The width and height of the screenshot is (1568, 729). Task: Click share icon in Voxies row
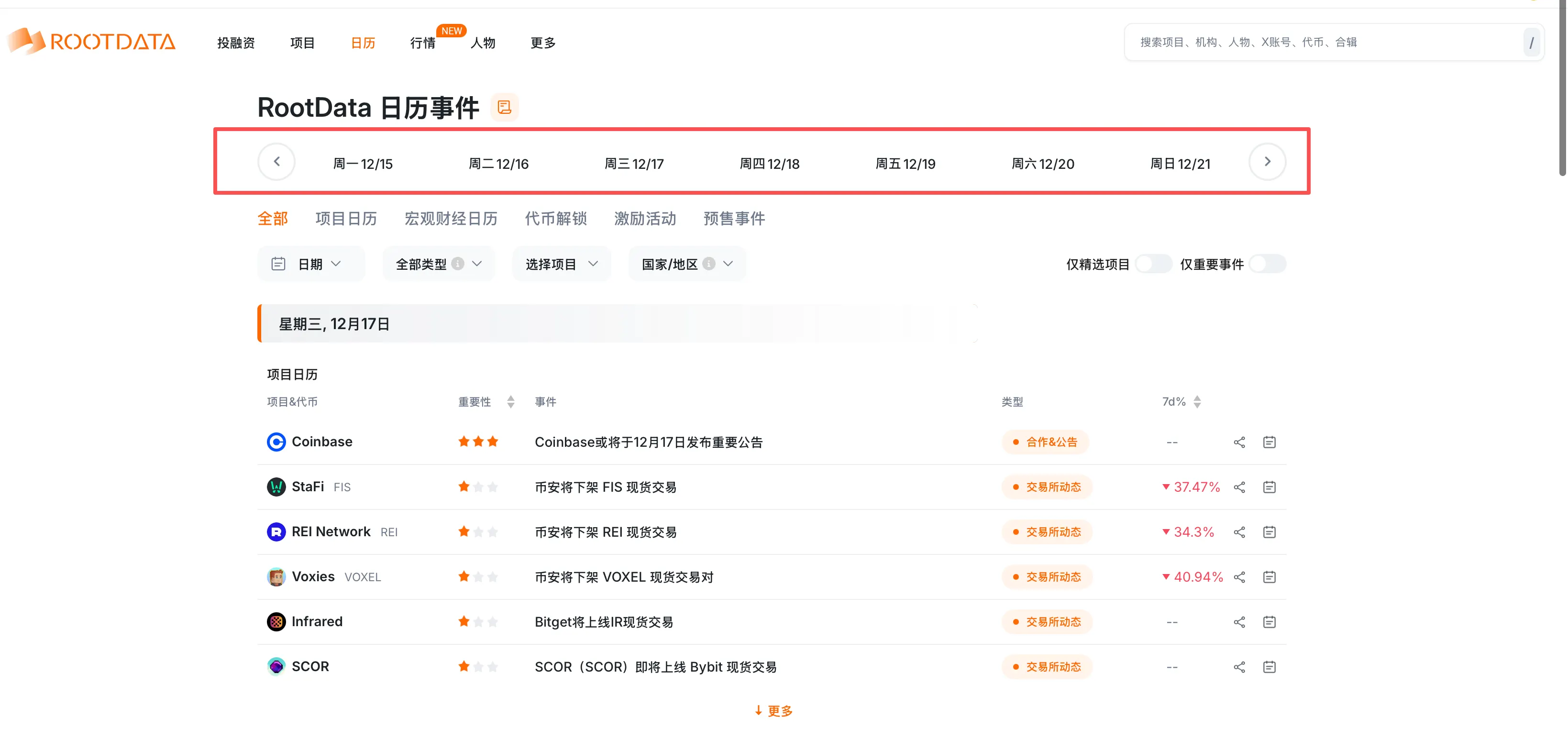pyautogui.click(x=1239, y=577)
